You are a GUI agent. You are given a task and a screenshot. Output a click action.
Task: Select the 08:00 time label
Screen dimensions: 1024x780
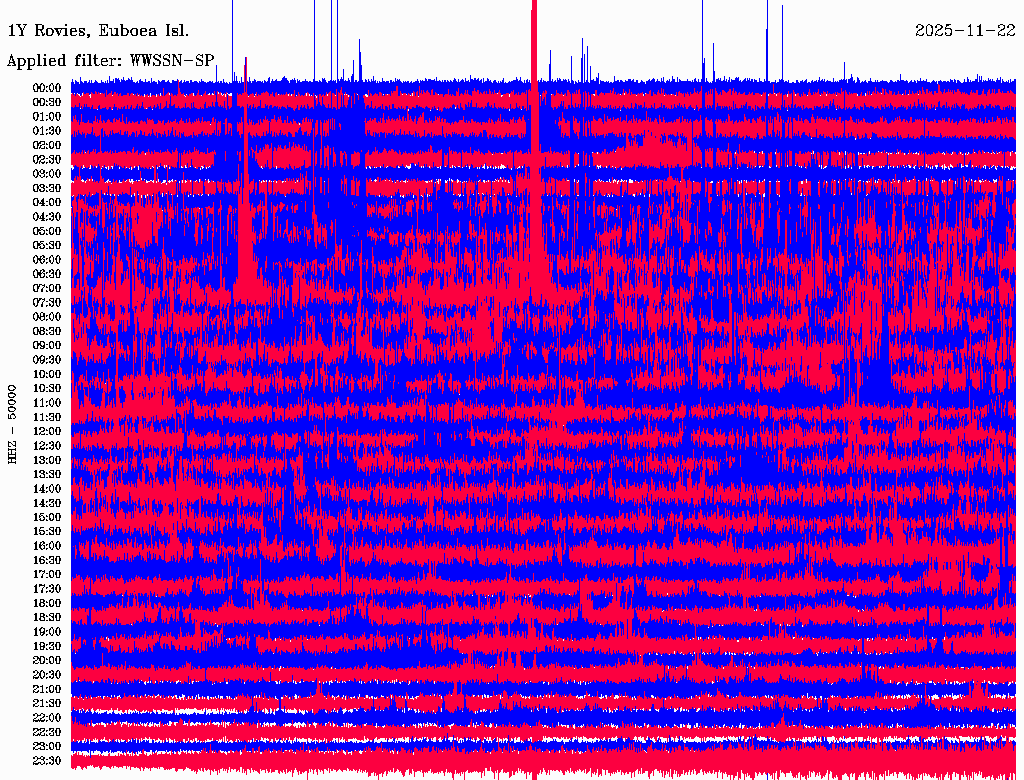[47, 317]
